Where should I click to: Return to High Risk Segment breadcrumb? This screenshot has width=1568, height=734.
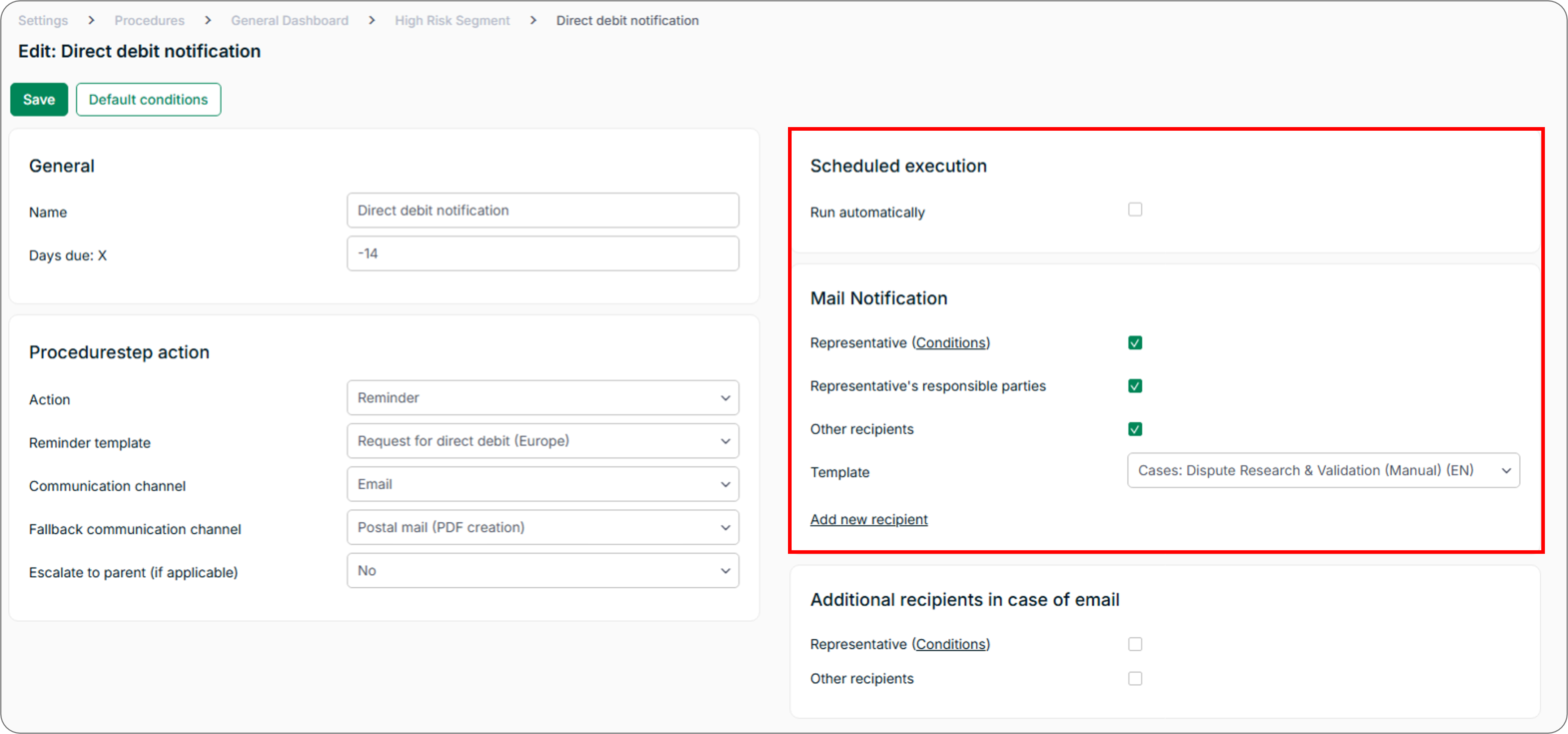tap(452, 20)
